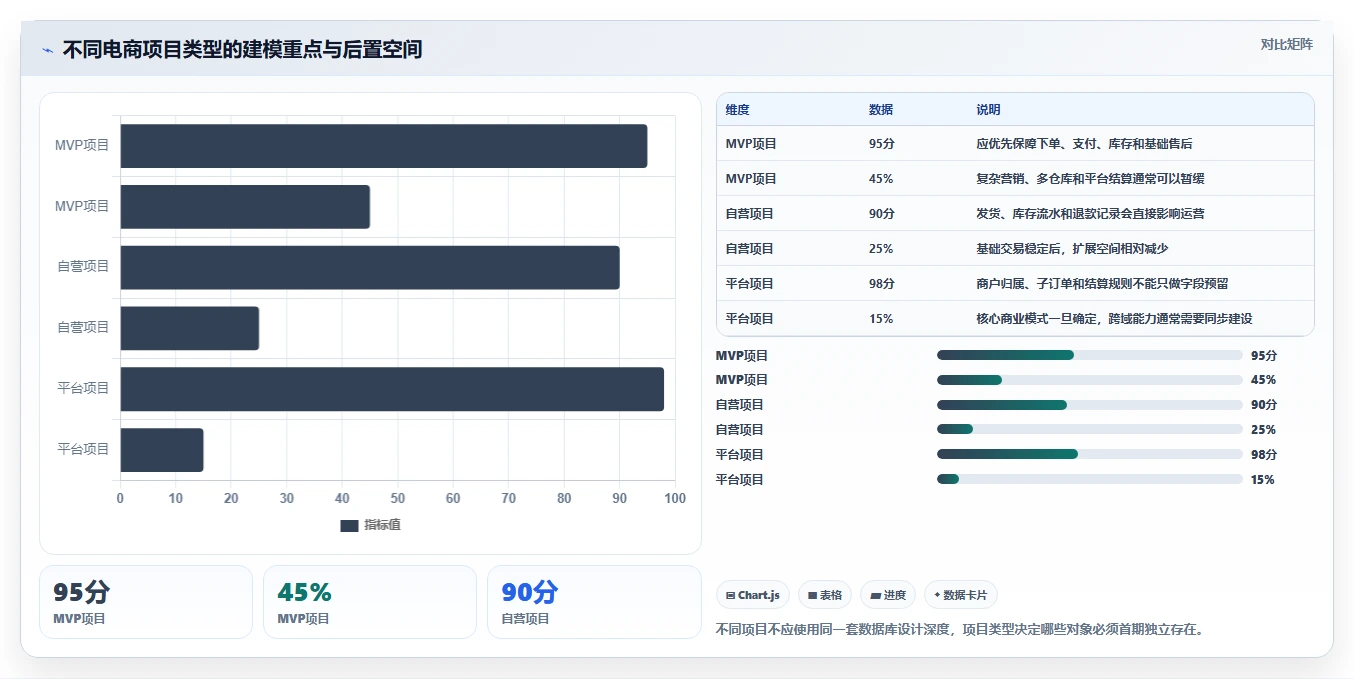Click the 45% cell in the table

tap(881, 179)
